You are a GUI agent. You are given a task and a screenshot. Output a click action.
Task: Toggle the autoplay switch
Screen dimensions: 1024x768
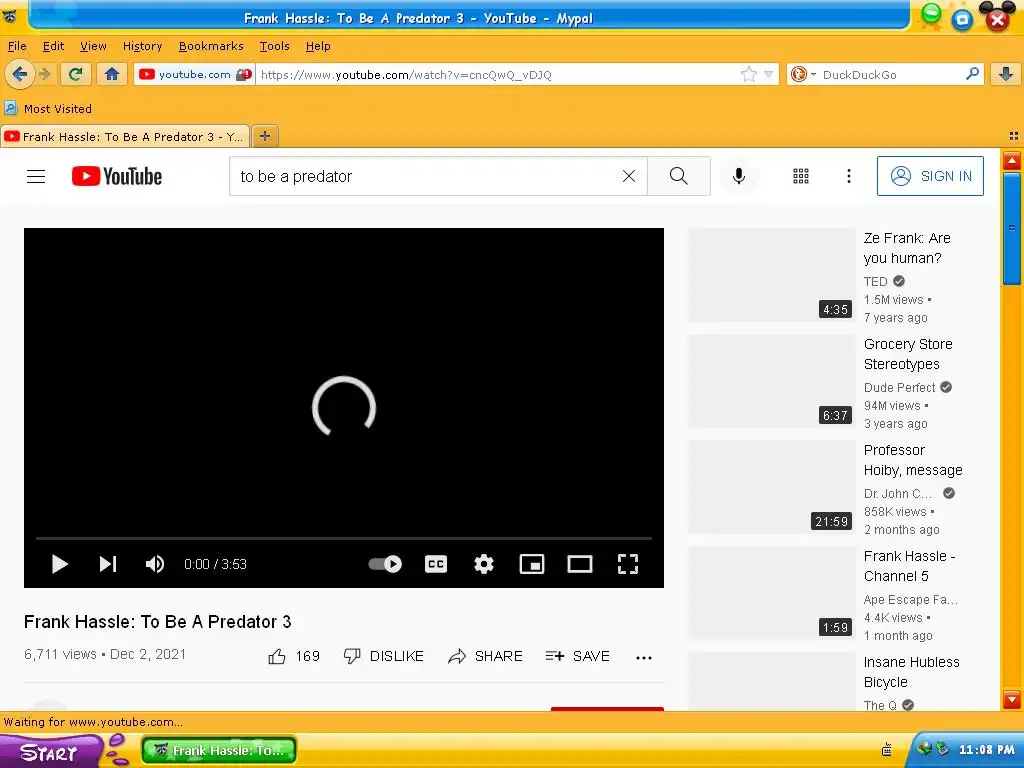point(385,564)
